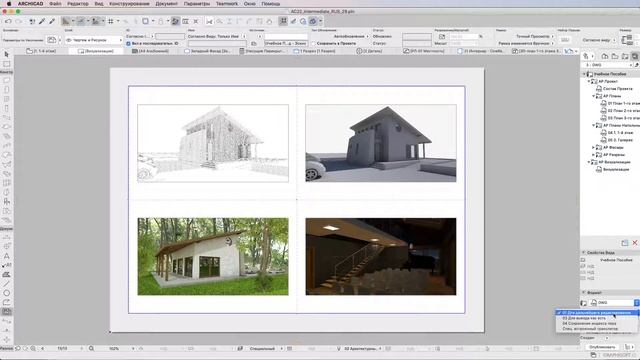Open the 'Помощь' menu
The width and height of the screenshot is (640, 360).
[x=270, y=4]
